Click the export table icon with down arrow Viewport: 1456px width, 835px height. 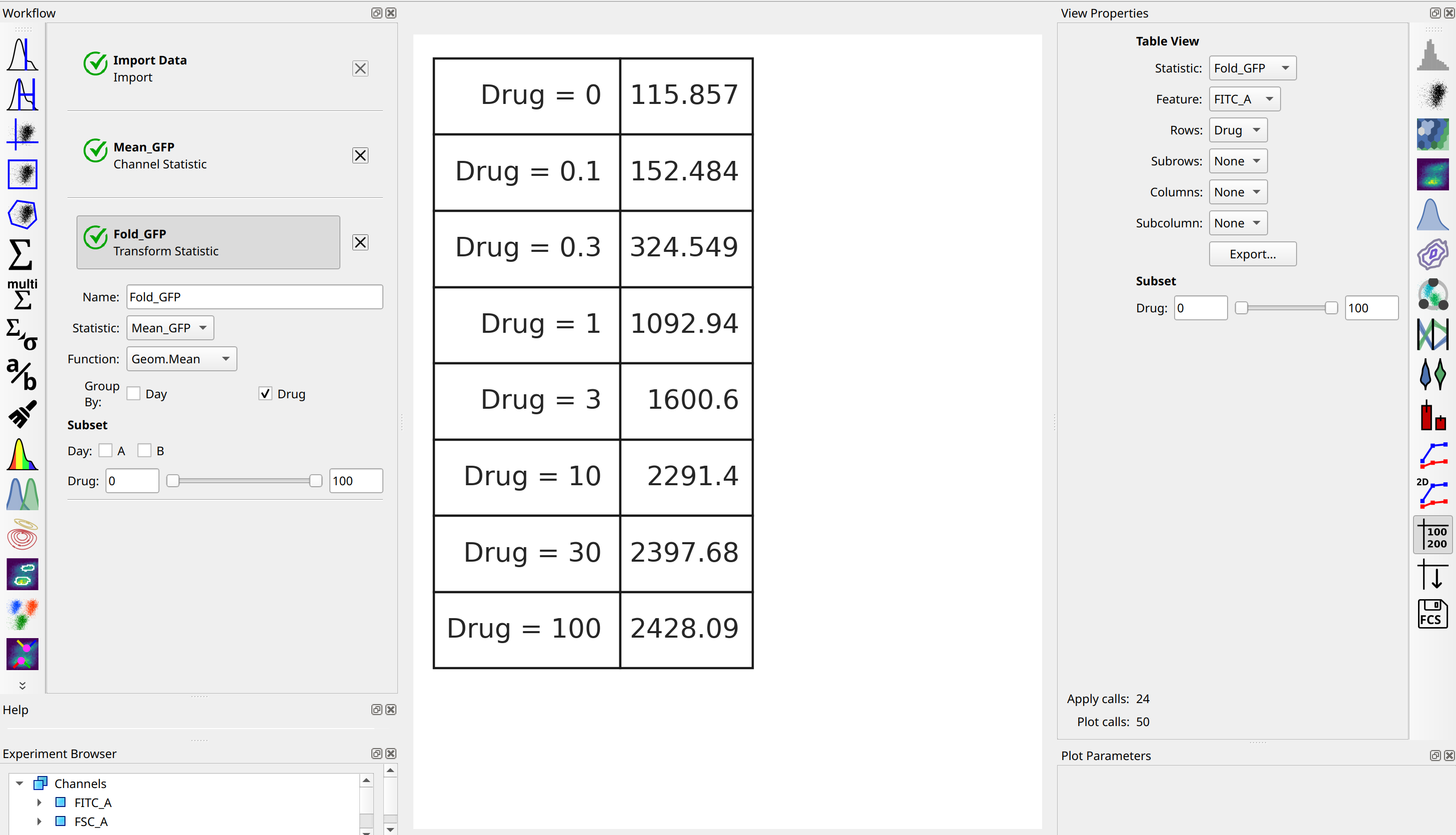click(x=1433, y=574)
